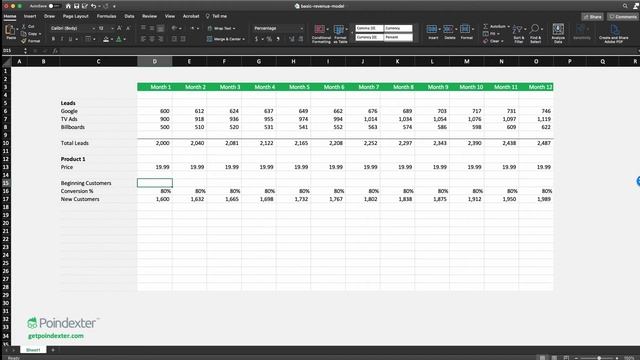Click the Format painter brush icon
640x360 pixels.
(24, 41)
